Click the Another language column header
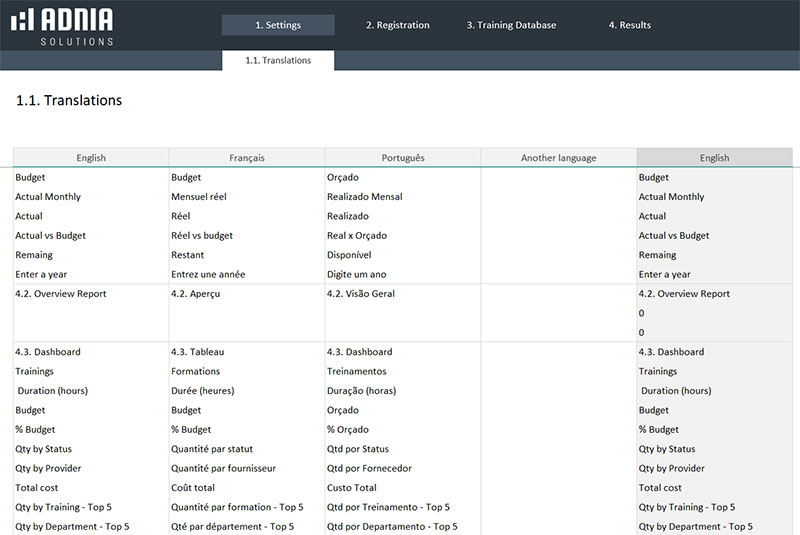 click(558, 157)
